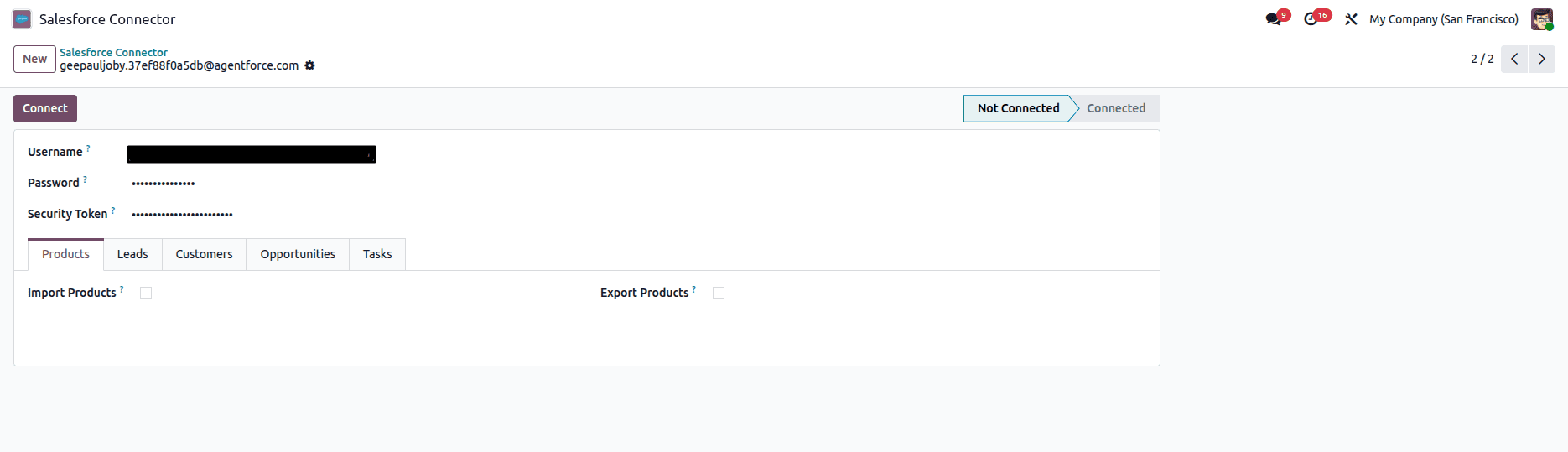The width and height of the screenshot is (1568, 452).
Task: Show the Import Products help tooltip
Action: click(122, 289)
